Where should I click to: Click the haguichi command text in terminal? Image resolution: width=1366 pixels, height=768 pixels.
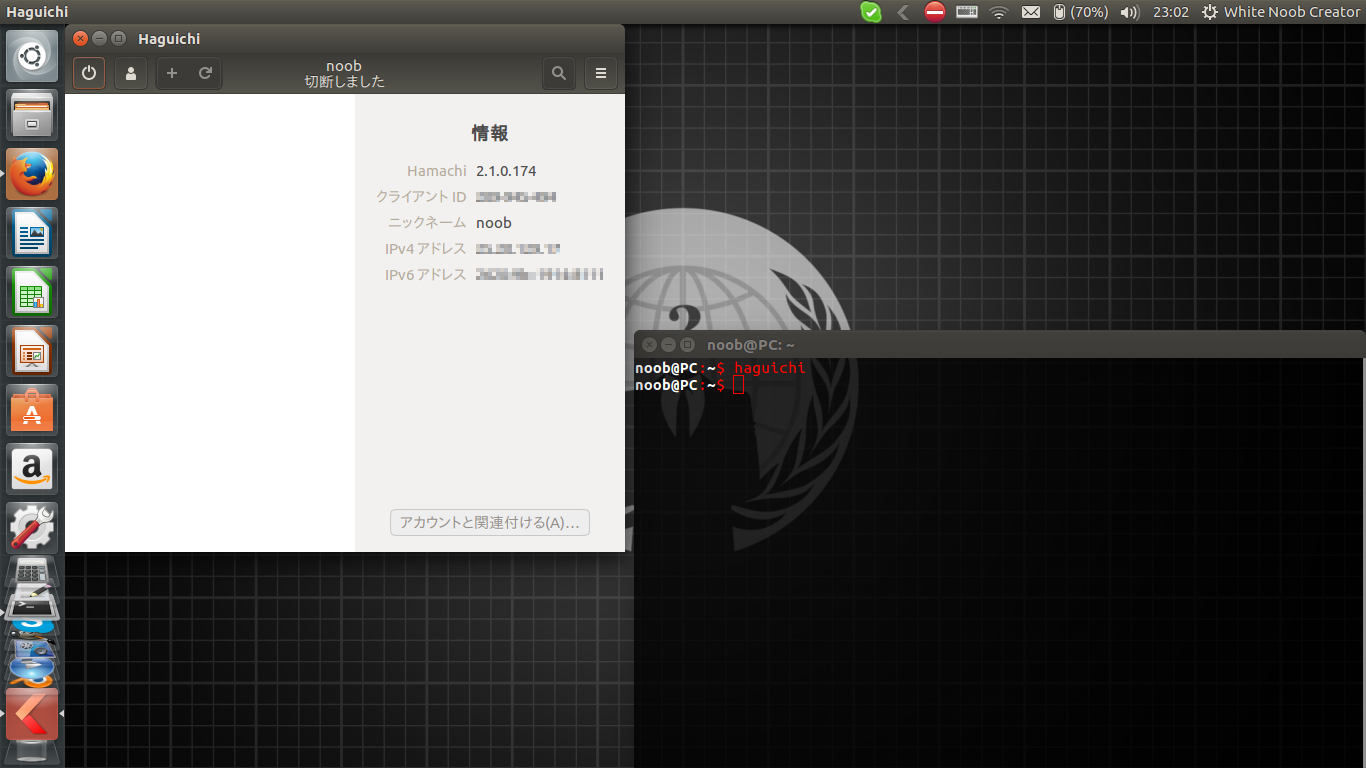coord(770,368)
